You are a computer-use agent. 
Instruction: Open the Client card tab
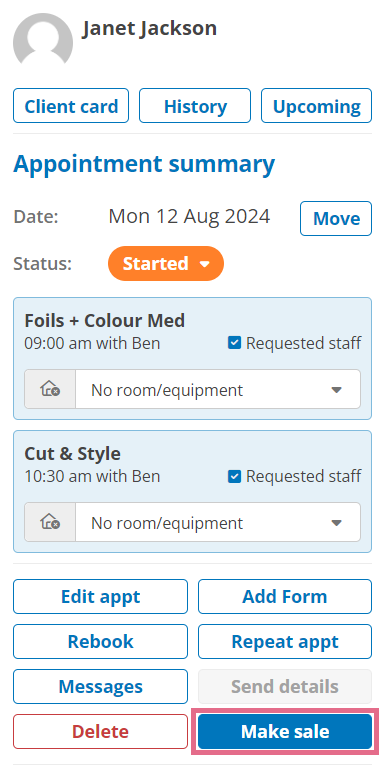tap(71, 106)
